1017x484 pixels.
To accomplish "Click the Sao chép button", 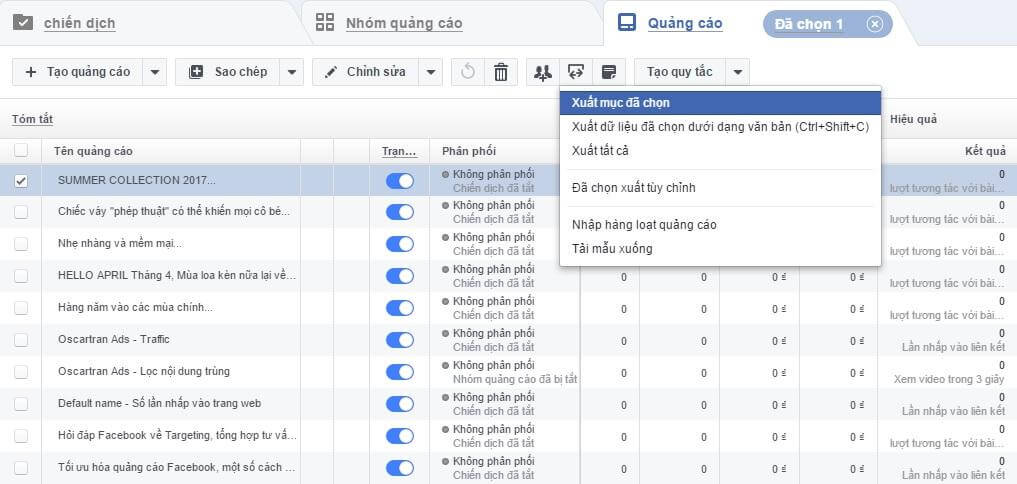I will click(228, 72).
